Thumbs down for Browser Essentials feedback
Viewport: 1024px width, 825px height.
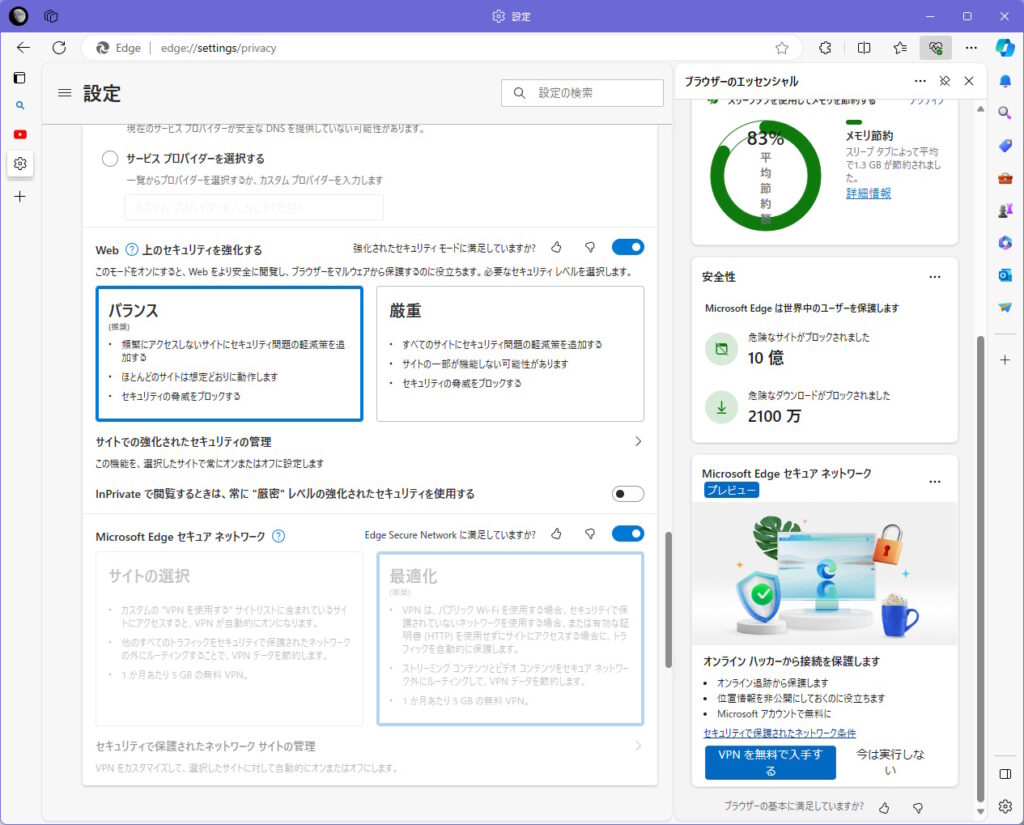pos(918,808)
